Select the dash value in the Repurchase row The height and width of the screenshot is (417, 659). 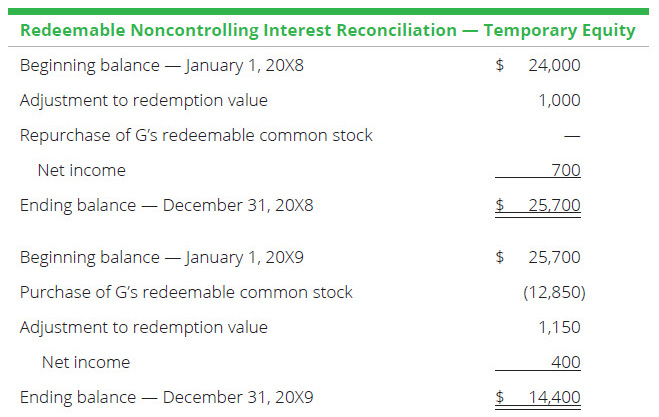[x=573, y=136]
